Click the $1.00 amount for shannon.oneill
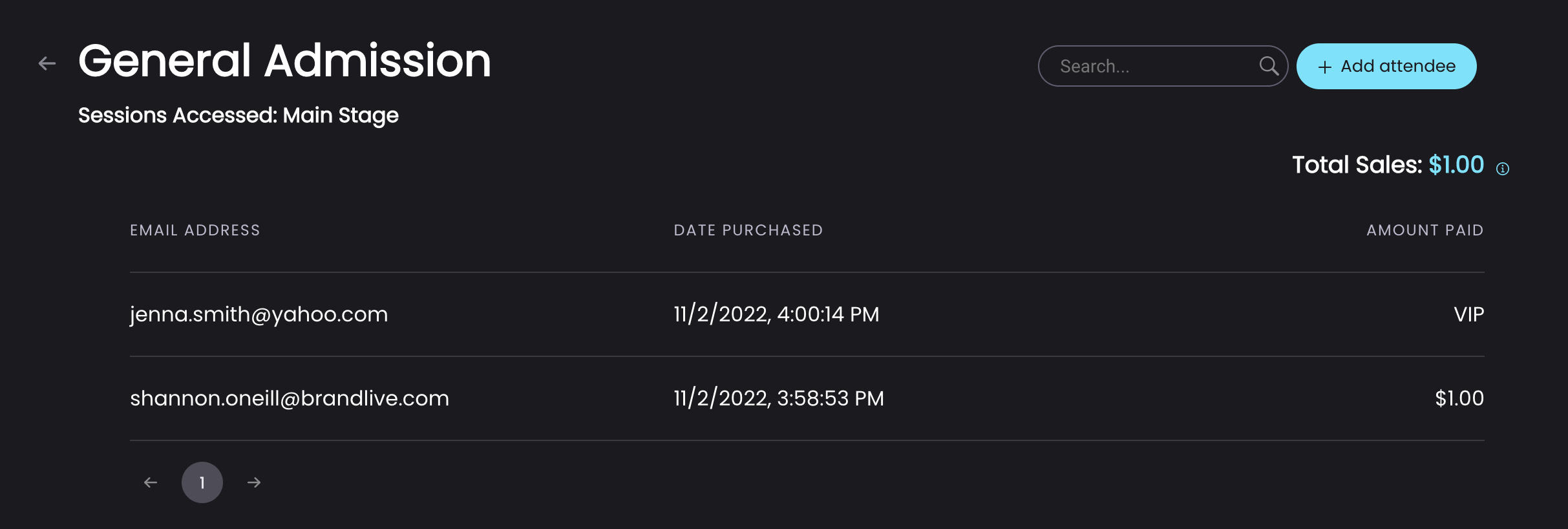Image resolution: width=1568 pixels, height=529 pixels. click(x=1459, y=398)
